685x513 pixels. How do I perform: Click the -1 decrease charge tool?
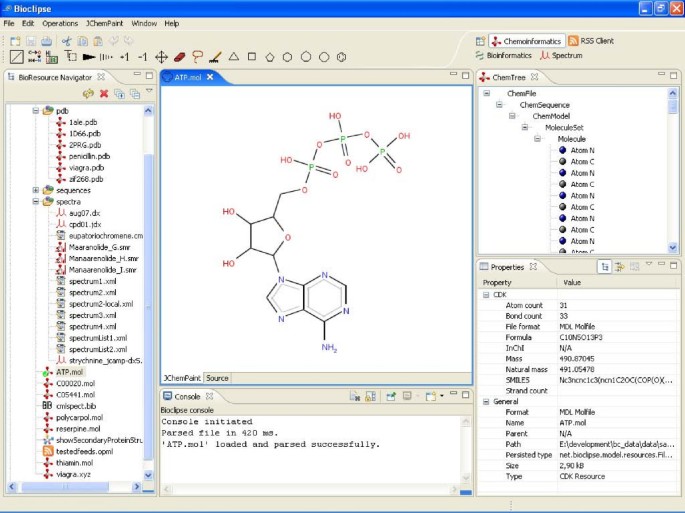(142, 57)
